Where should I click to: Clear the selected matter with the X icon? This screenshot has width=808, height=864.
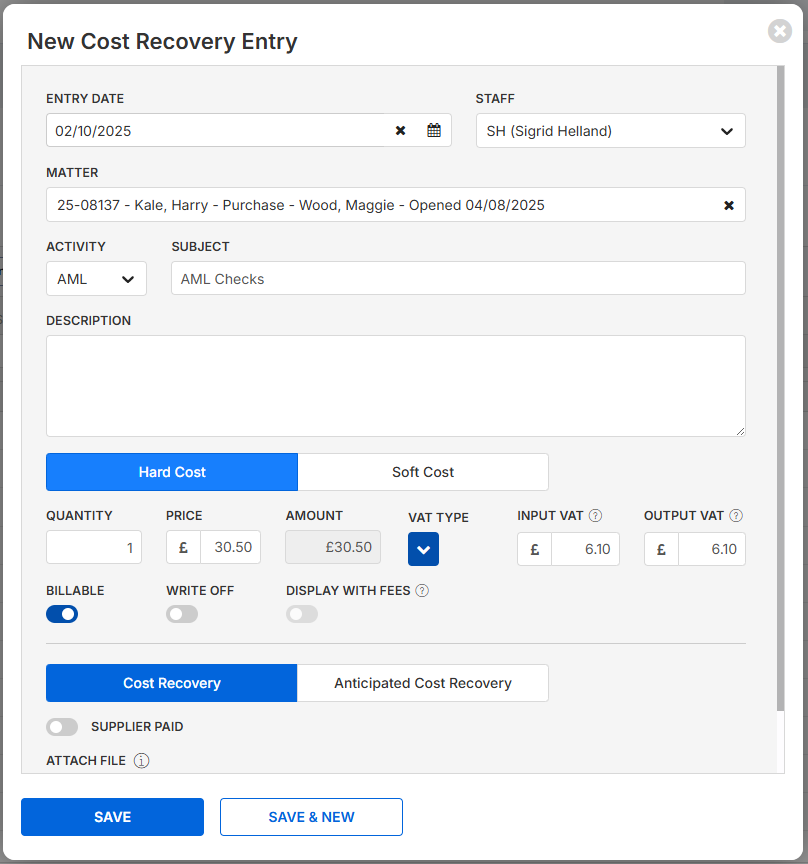click(729, 205)
